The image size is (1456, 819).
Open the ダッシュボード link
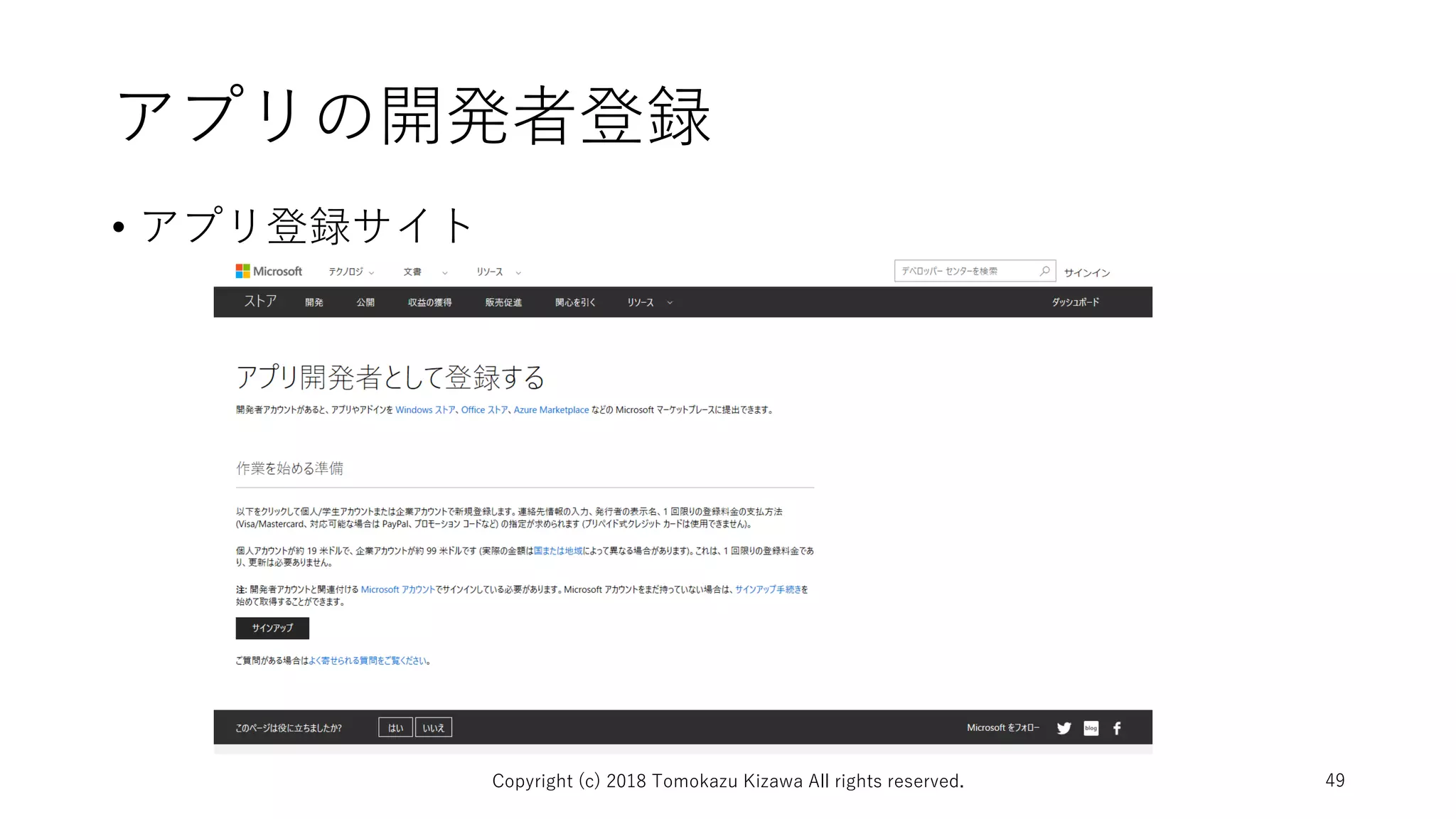pyautogui.click(x=1075, y=302)
